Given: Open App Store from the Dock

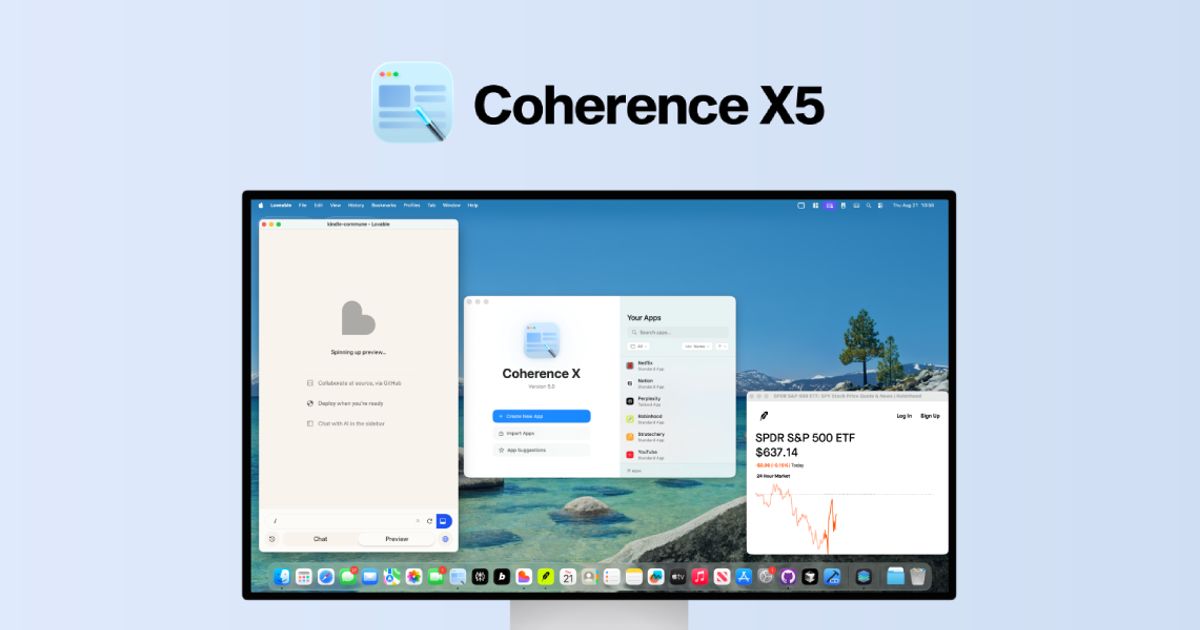Looking at the screenshot, I should [x=744, y=577].
